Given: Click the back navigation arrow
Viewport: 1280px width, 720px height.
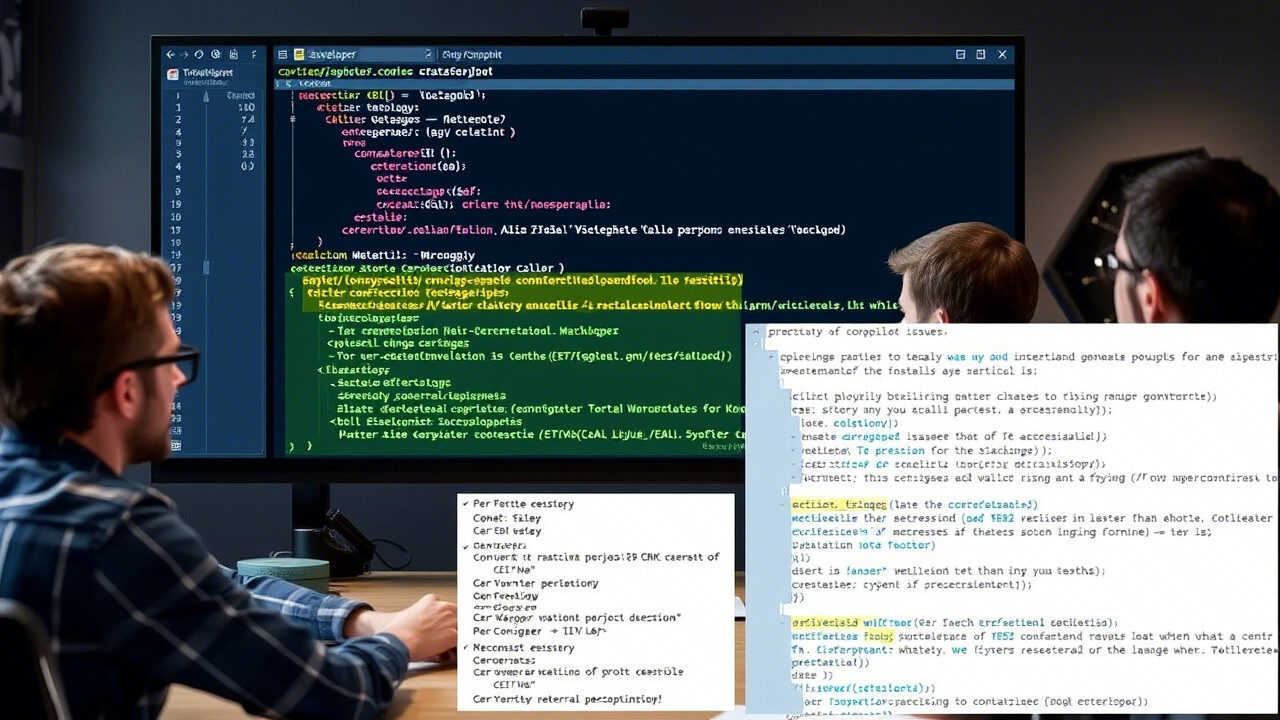Looking at the screenshot, I should (170, 54).
